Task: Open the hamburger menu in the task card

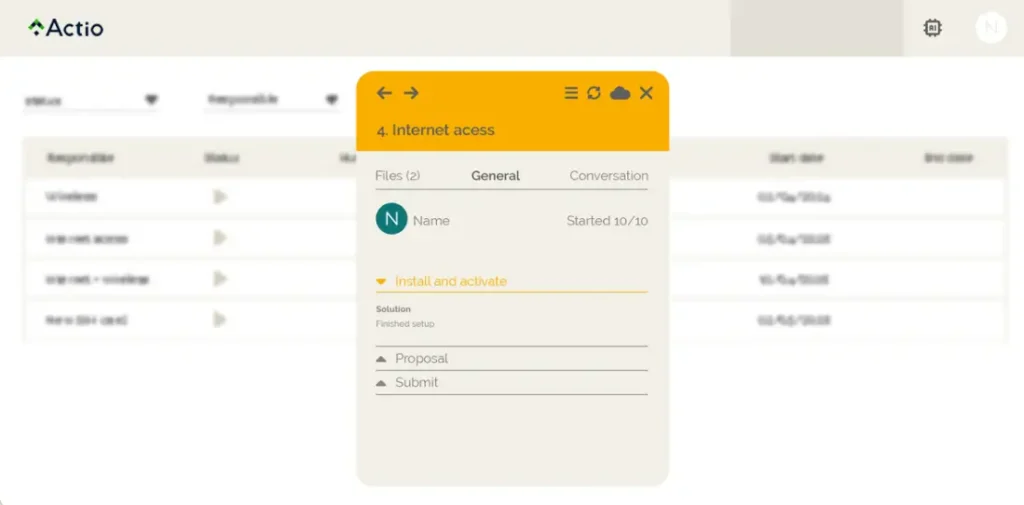Action: coord(571,93)
